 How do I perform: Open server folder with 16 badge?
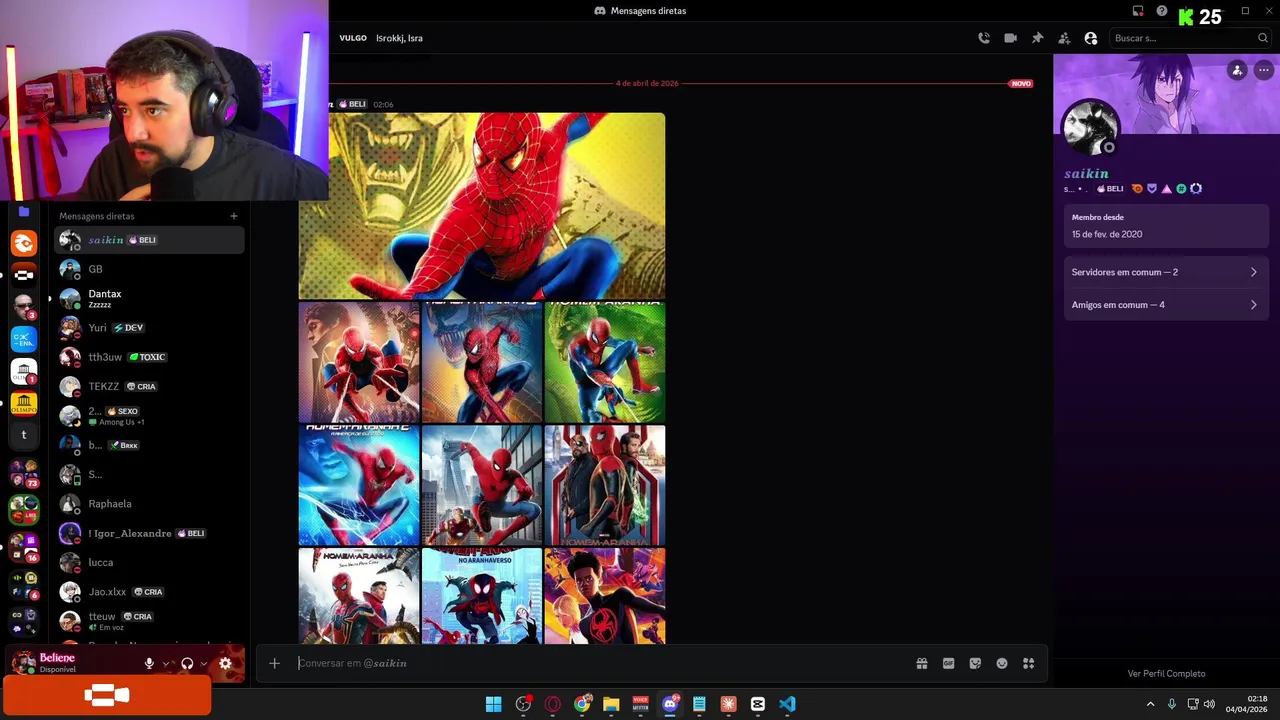[x=24, y=547]
